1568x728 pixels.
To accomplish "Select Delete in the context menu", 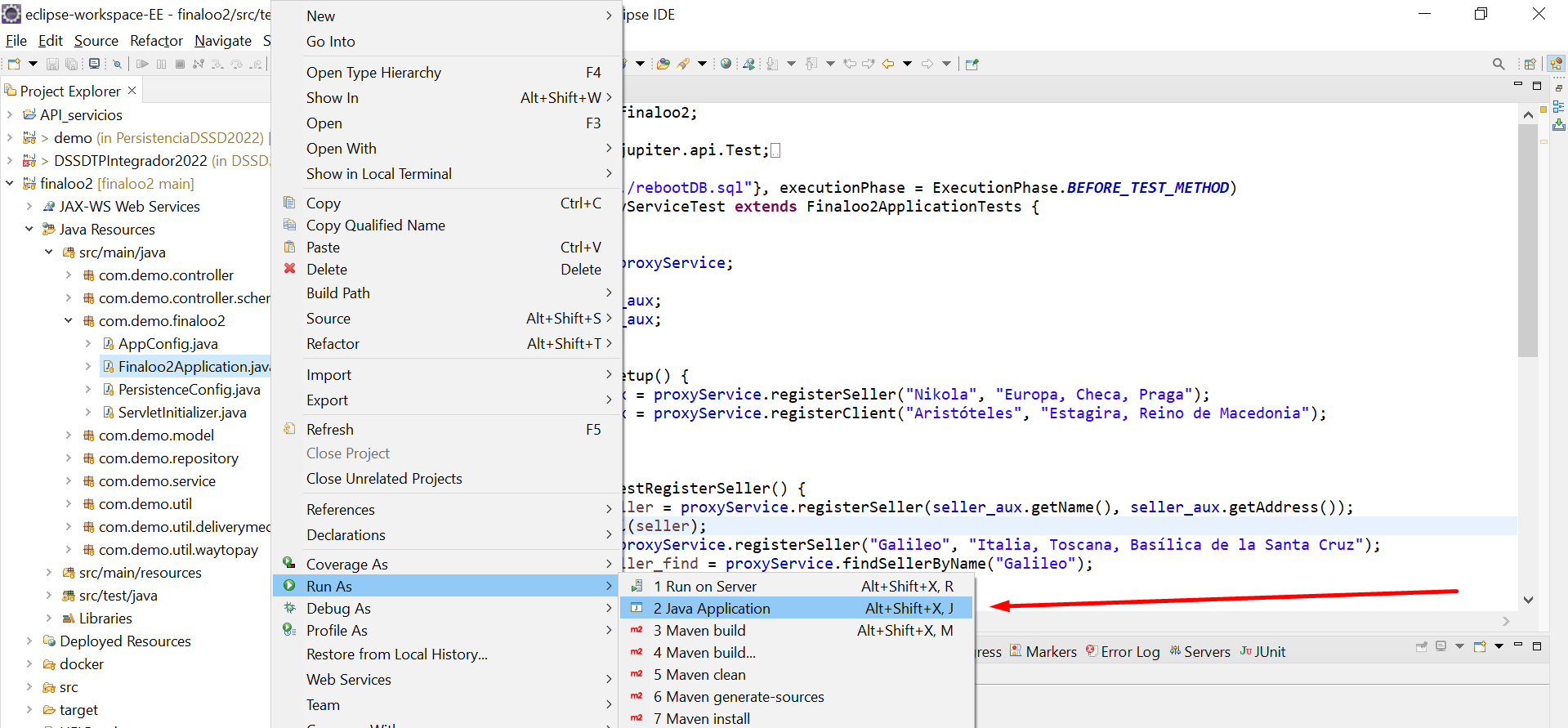I will (448, 270).
